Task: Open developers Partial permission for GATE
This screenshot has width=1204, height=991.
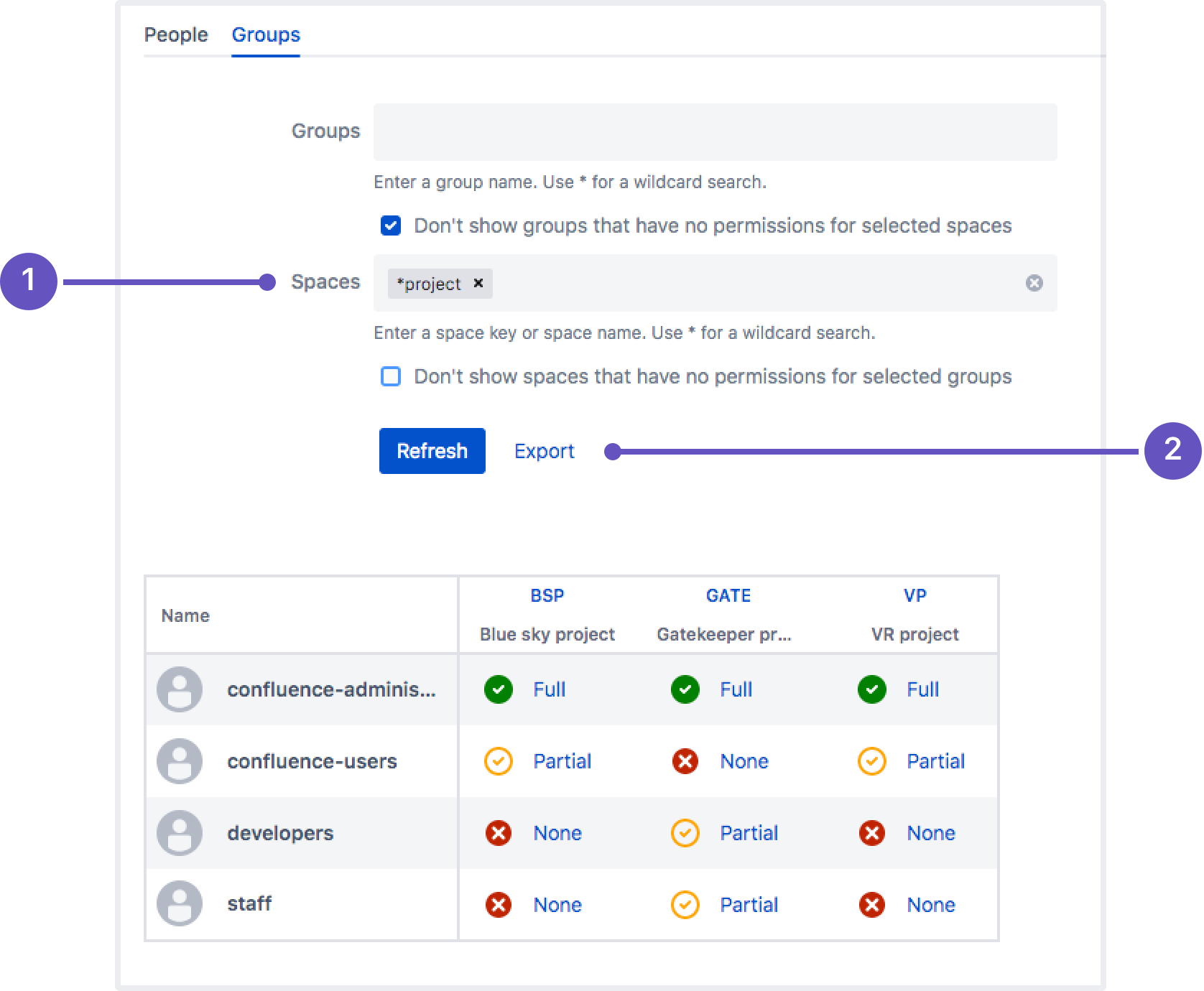Action: tap(749, 833)
